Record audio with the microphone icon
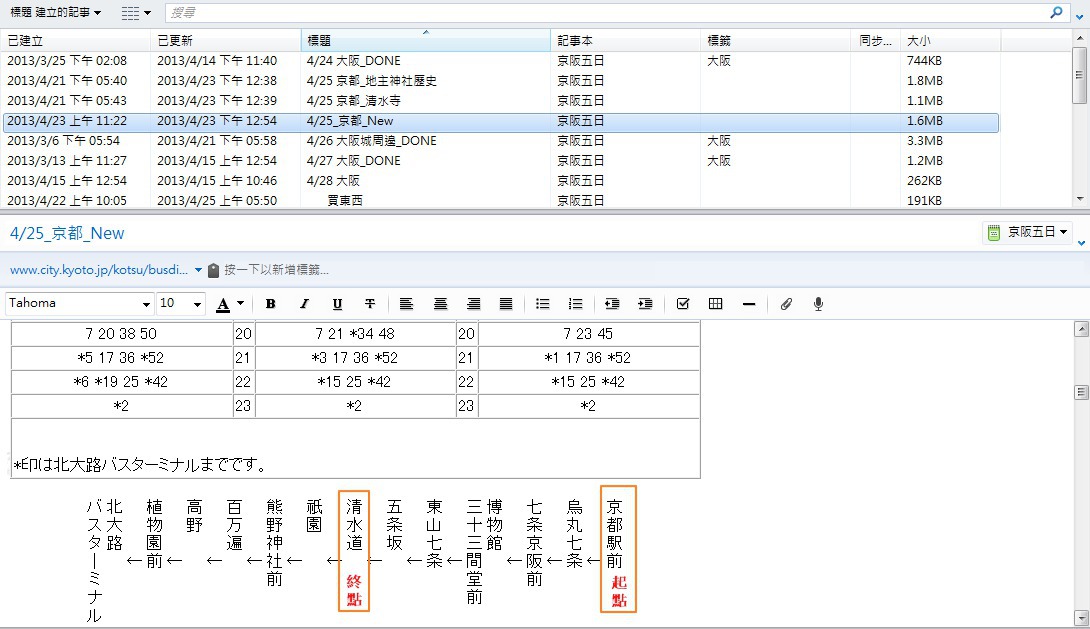1090x629 pixels. click(818, 304)
